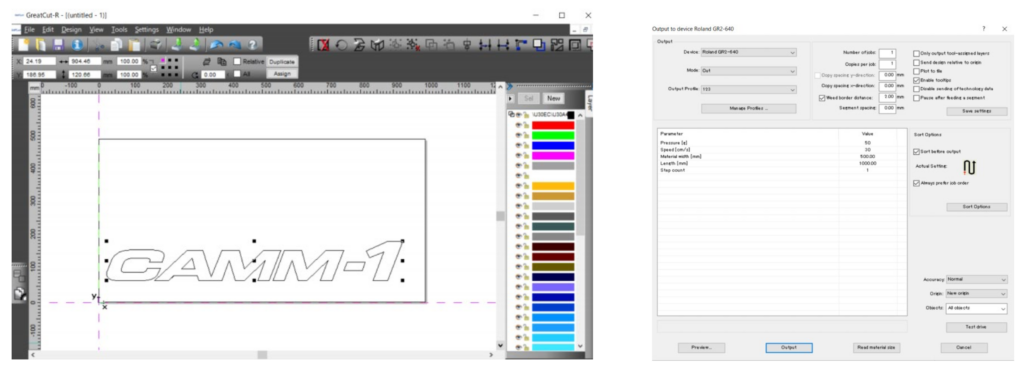Toggle Sort before output checkbox
1024x380 pixels.
pyautogui.click(x=917, y=151)
